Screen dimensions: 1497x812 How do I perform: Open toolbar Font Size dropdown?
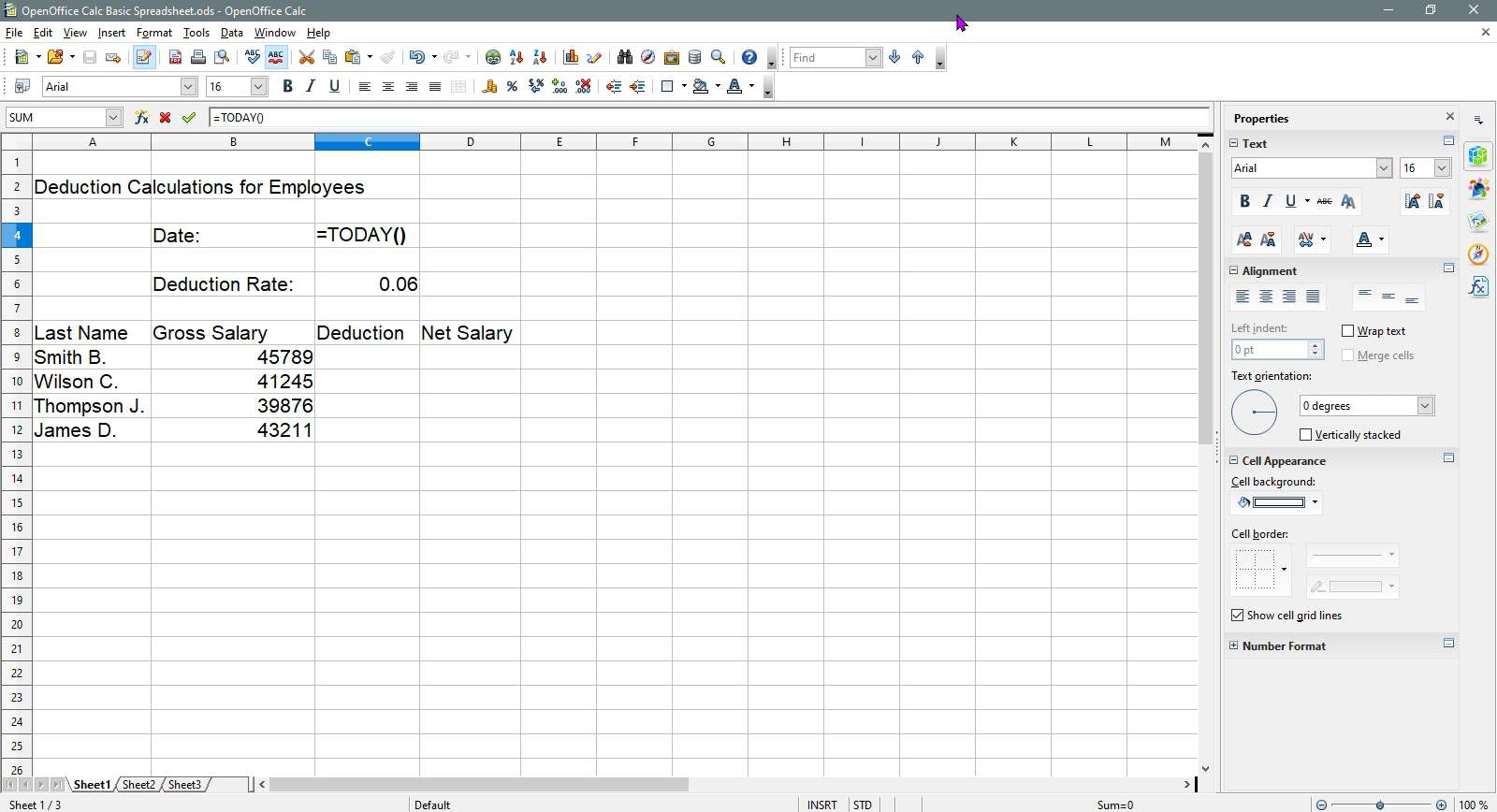click(259, 86)
